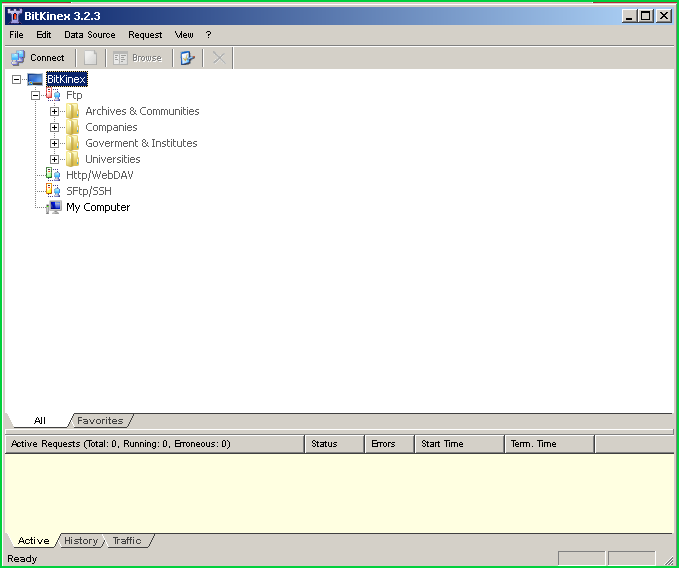Open the Edit menu

(44, 35)
